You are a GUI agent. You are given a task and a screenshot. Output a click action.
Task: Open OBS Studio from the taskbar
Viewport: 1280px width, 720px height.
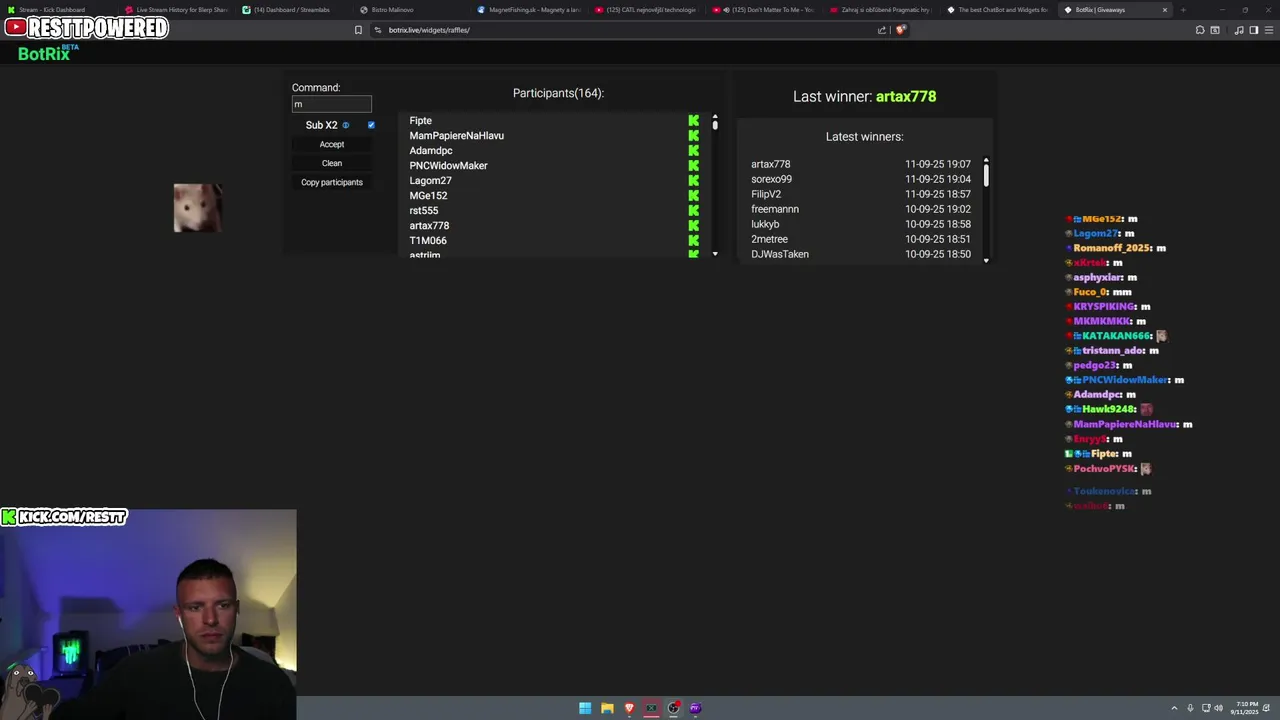point(673,708)
